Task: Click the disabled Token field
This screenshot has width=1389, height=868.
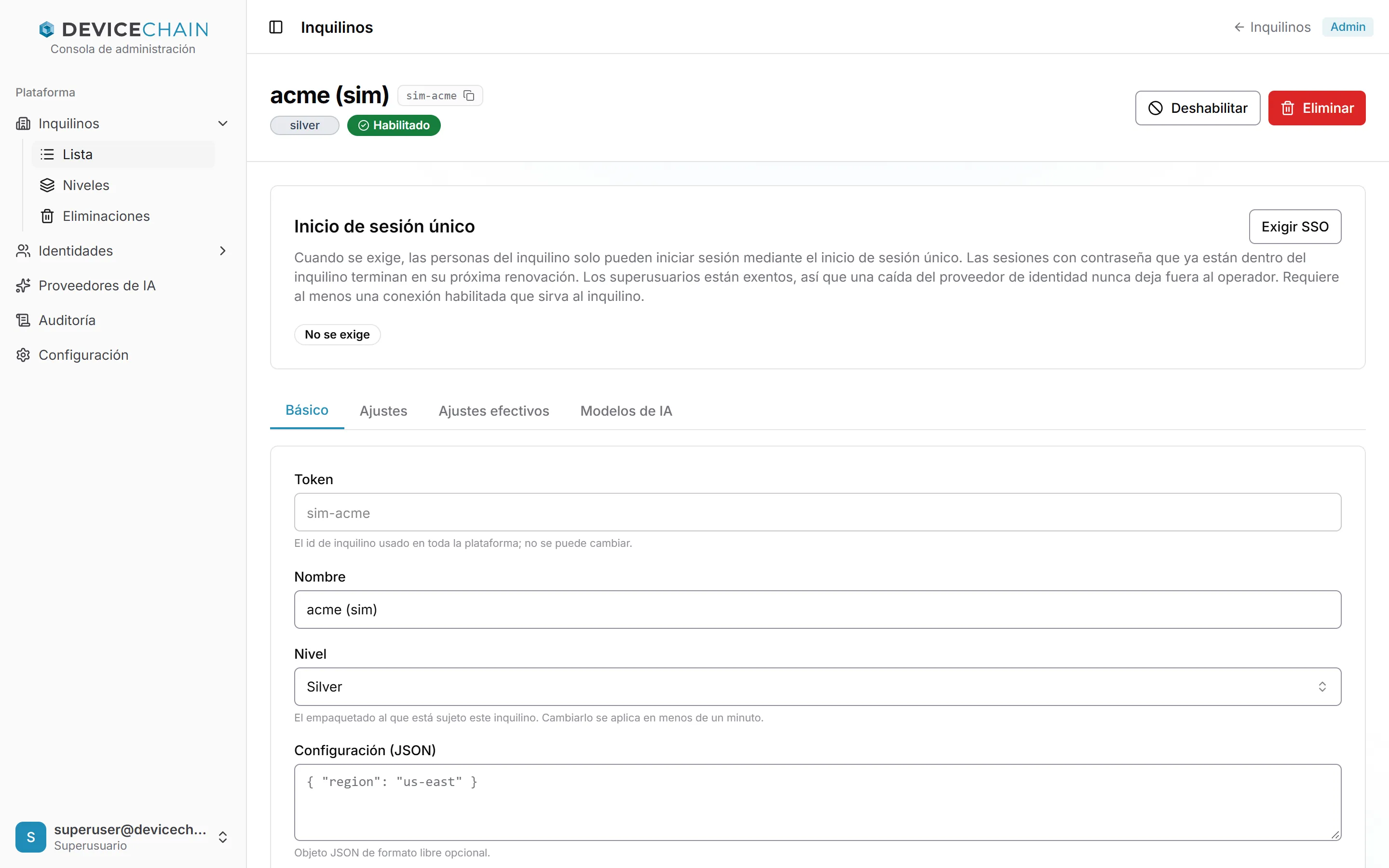Action: point(817,513)
